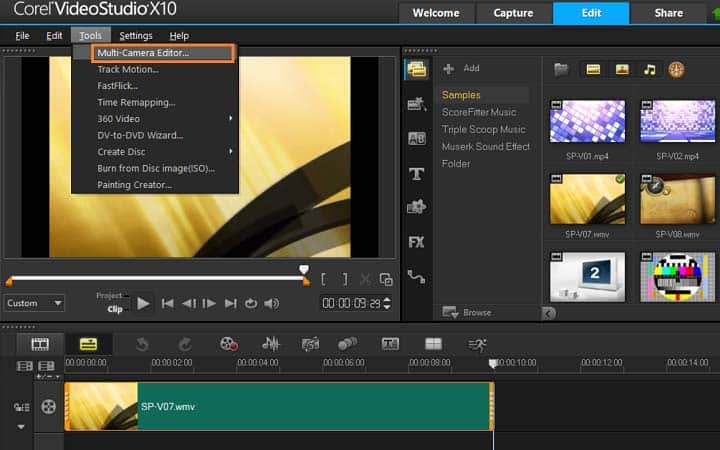Click the Browse button in library
720x450 pixels.
pyautogui.click(x=467, y=313)
